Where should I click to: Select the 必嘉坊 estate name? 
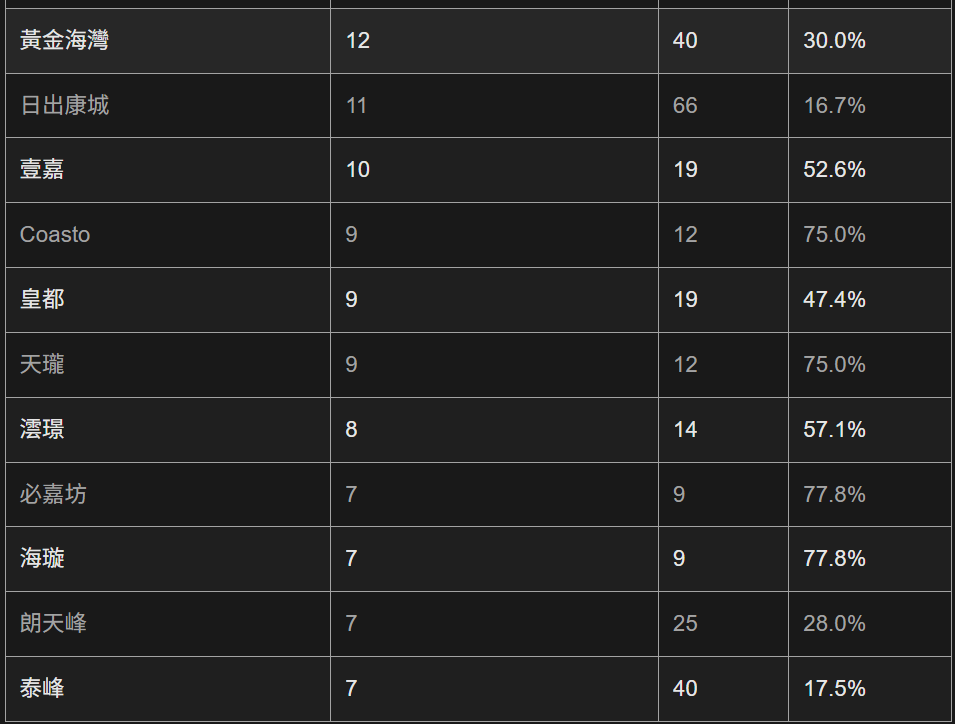(53, 494)
